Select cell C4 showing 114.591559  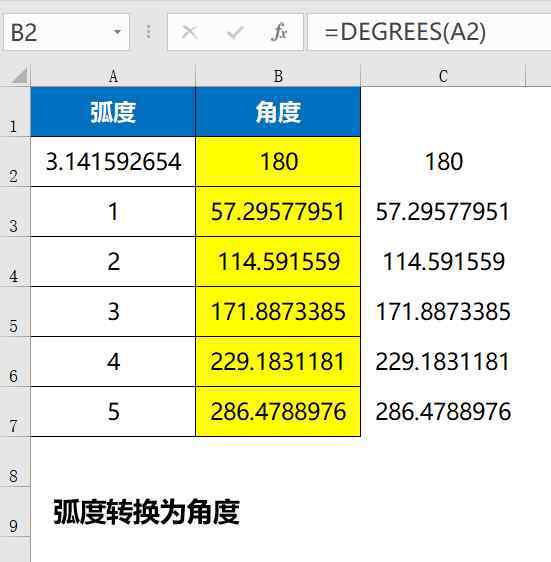pyautogui.click(x=443, y=261)
